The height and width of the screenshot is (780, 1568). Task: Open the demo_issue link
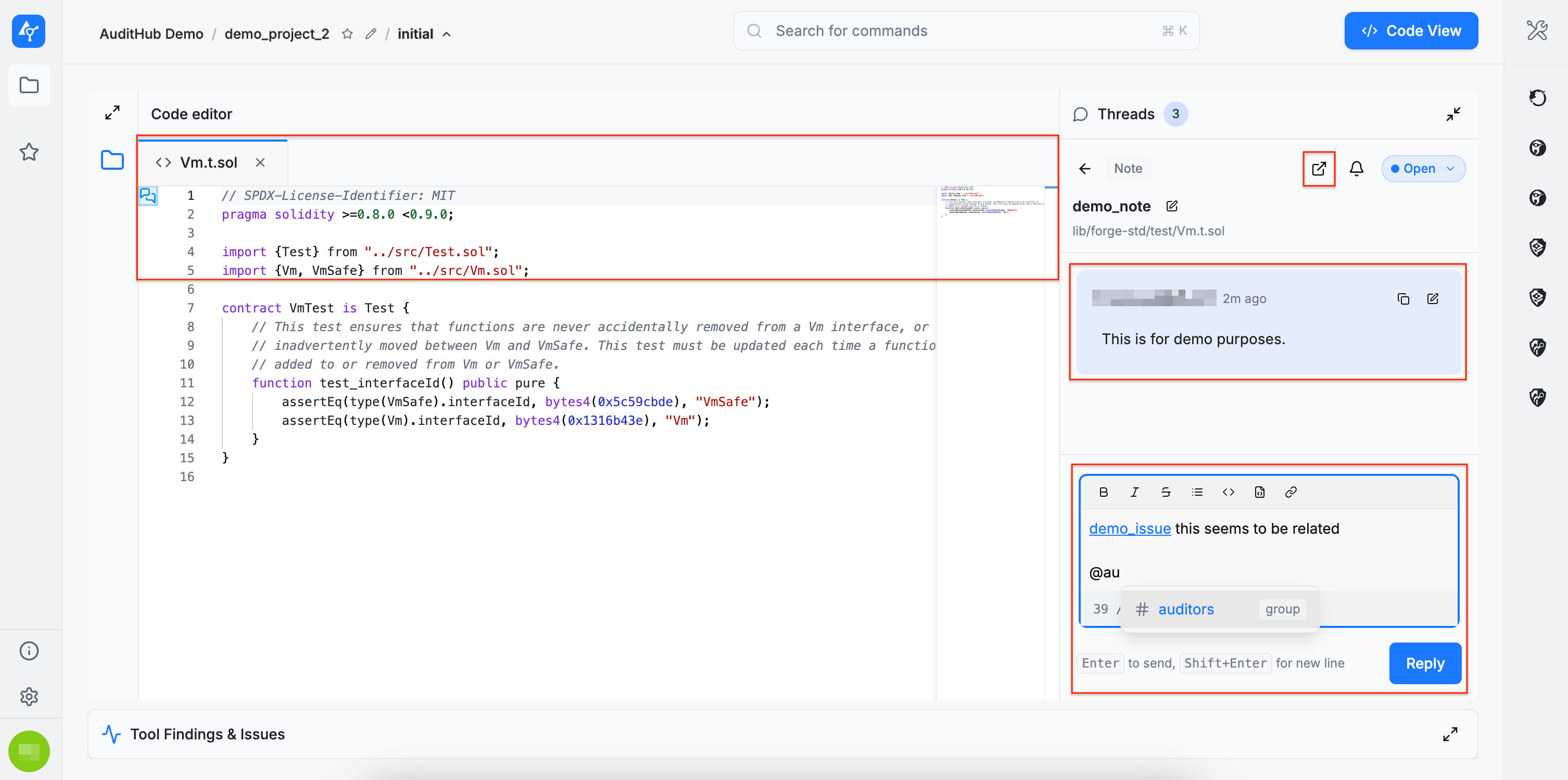click(1129, 529)
